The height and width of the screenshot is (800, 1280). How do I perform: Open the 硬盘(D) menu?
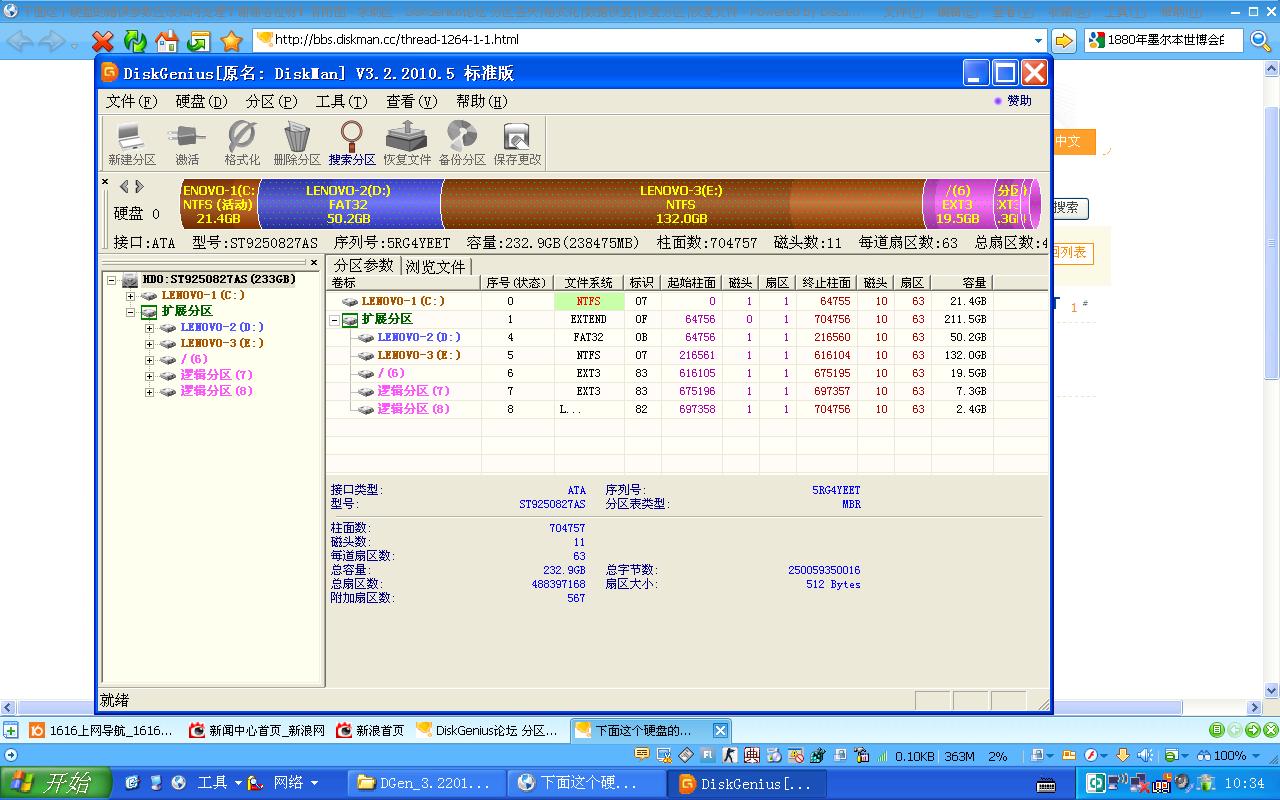tap(201, 101)
